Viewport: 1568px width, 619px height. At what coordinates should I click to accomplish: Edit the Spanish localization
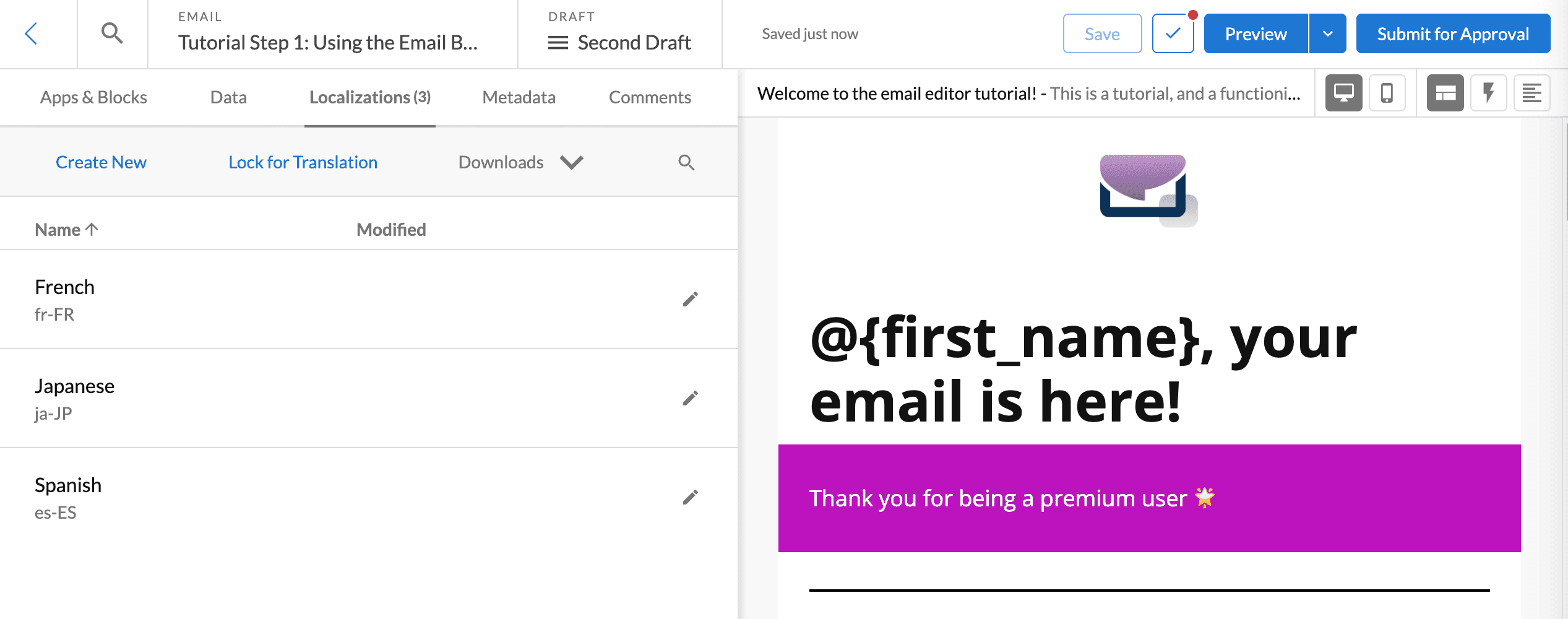690,496
